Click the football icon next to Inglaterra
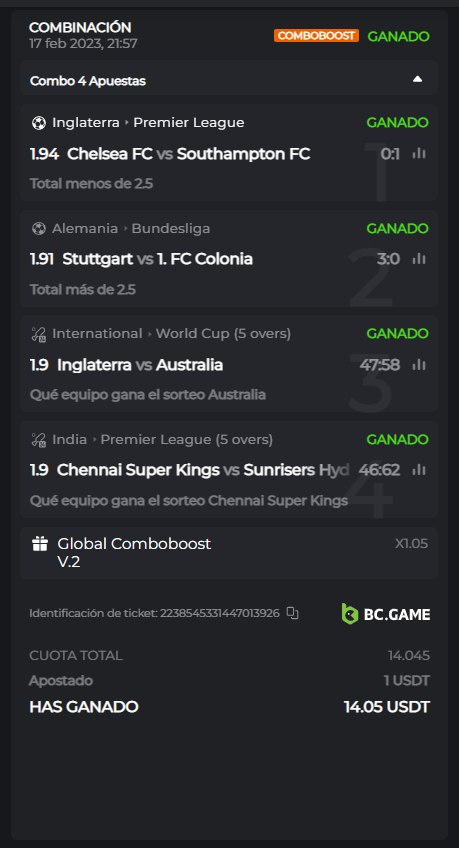Image resolution: width=459 pixels, height=848 pixels. (x=39, y=123)
